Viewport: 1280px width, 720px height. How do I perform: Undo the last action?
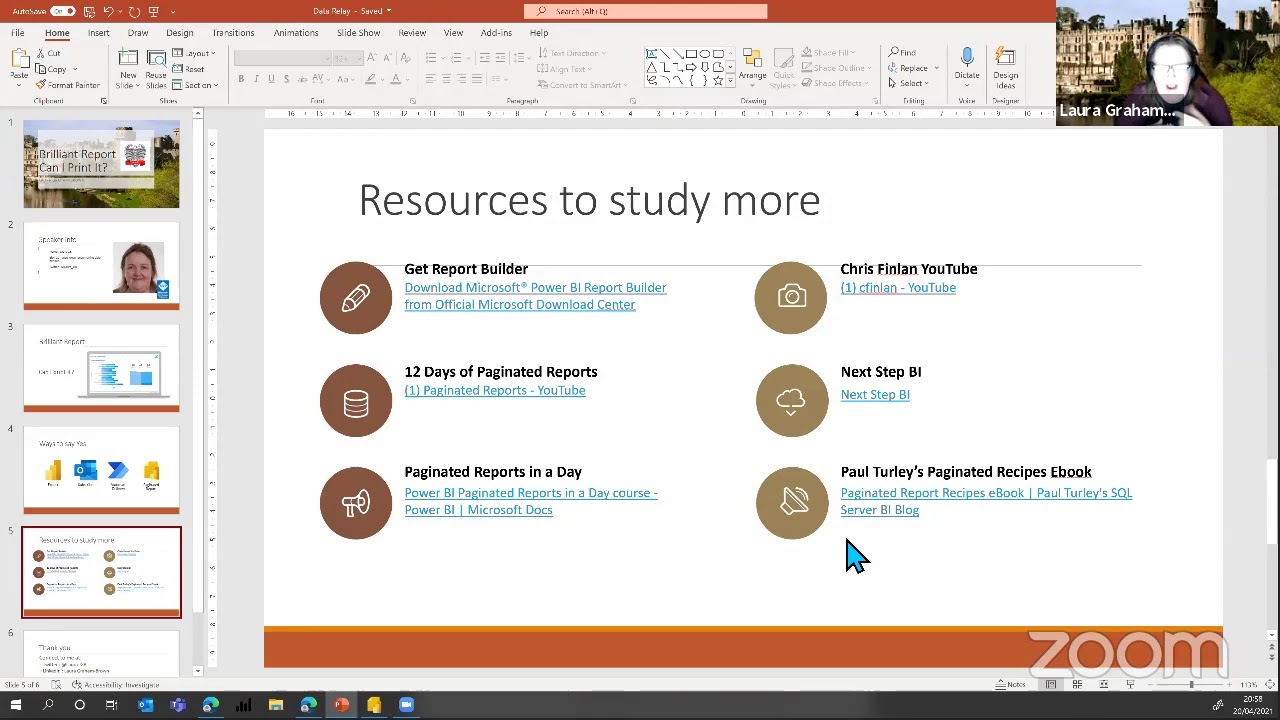[x=109, y=11]
